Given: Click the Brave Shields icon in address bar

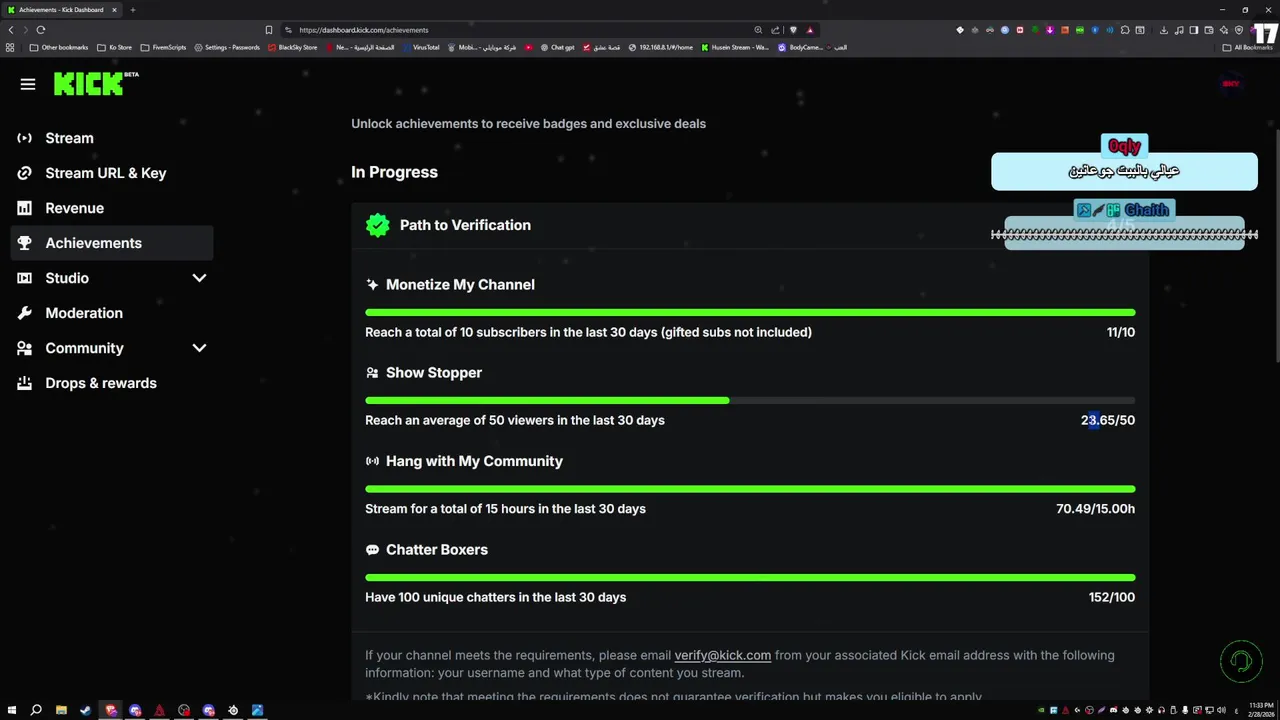Looking at the screenshot, I should coord(793,30).
